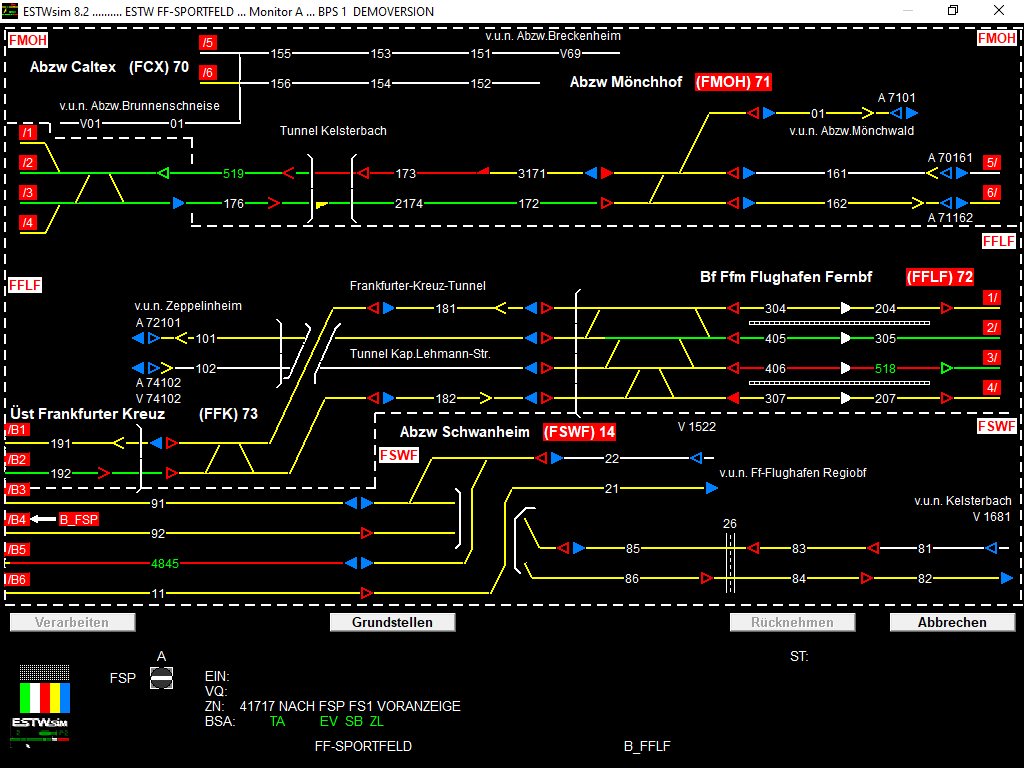Select the red B_FSP label
1024x768 pixels.
tap(78, 519)
